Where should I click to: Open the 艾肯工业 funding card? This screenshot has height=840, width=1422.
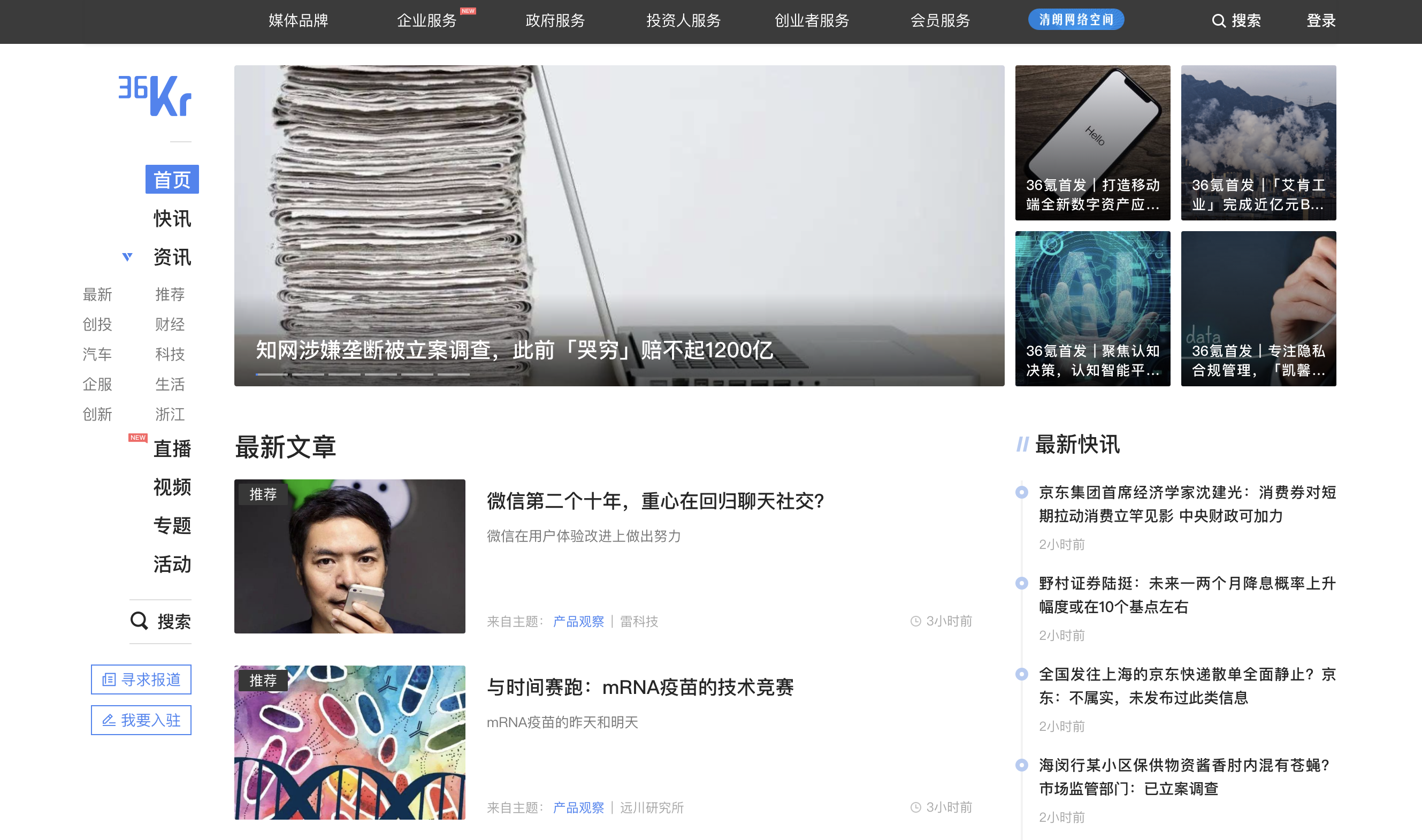pos(1258,143)
